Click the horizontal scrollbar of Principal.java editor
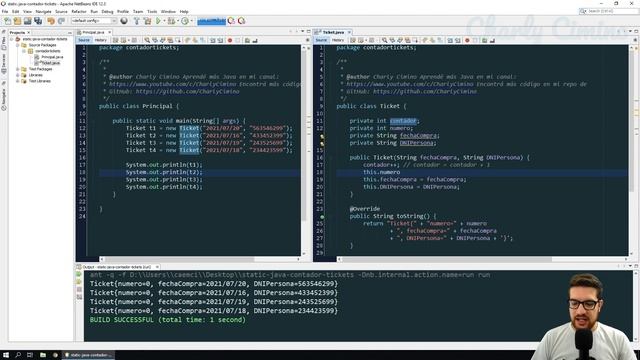This screenshot has height=360, width=640. 200,259
